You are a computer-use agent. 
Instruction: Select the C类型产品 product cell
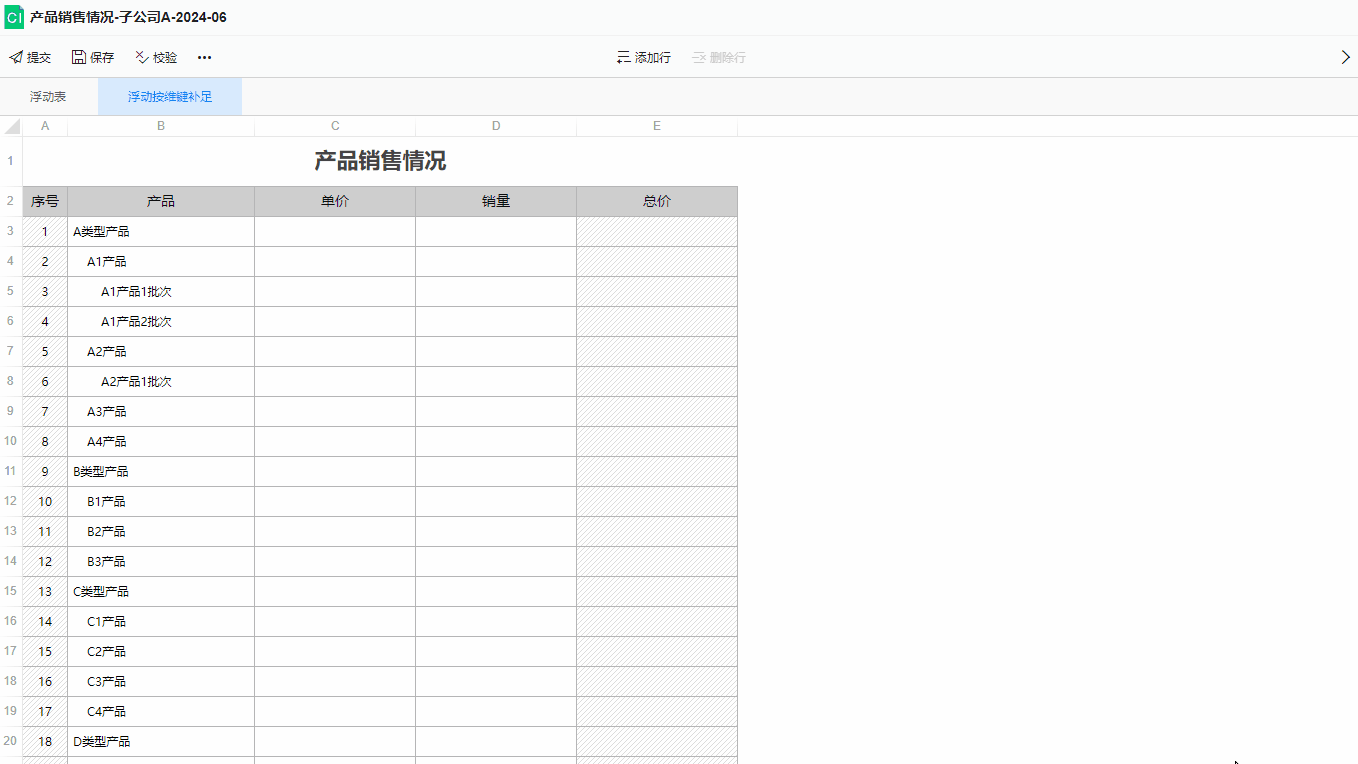click(x=161, y=592)
